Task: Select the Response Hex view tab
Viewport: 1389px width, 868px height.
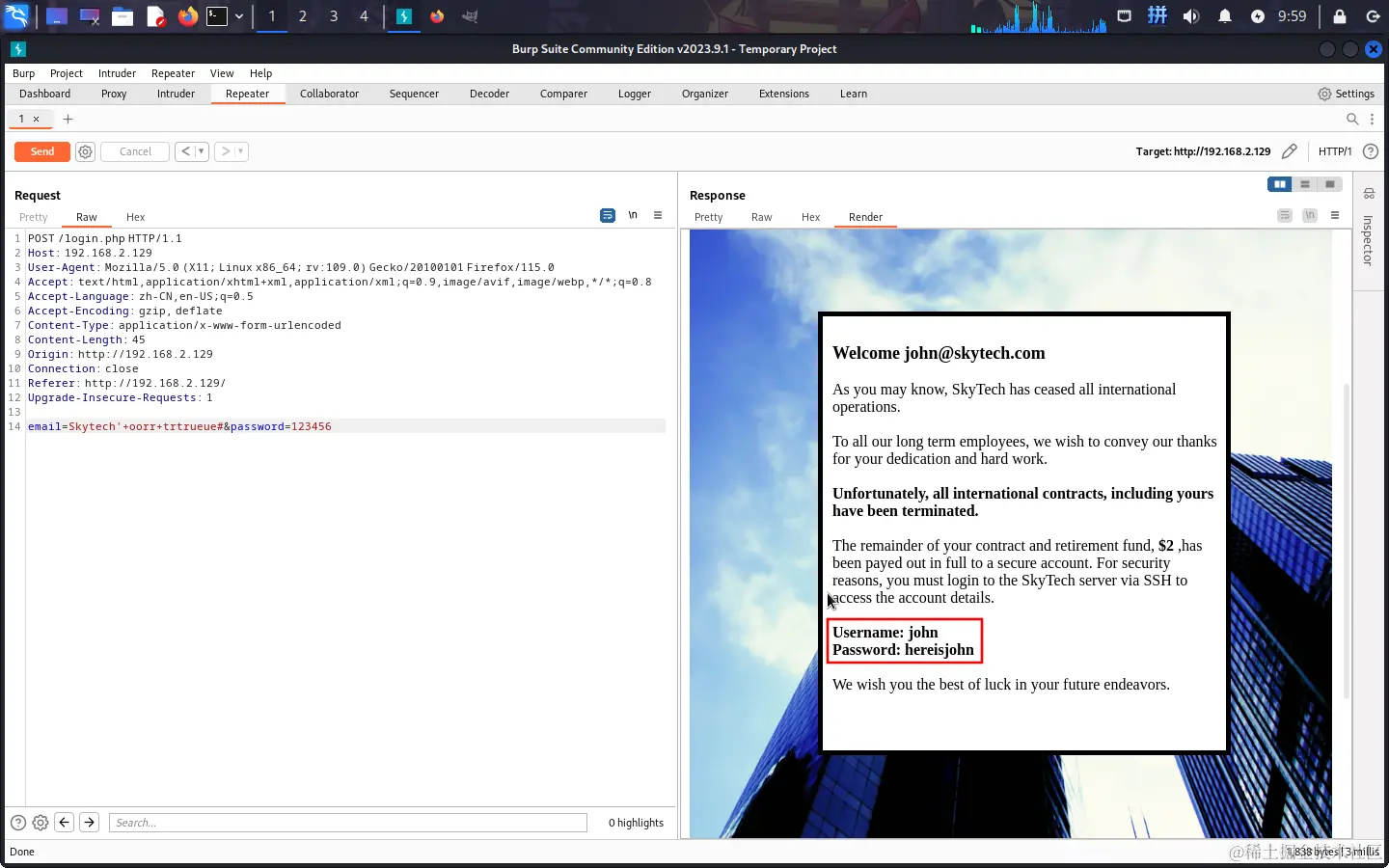Action: coord(811,217)
